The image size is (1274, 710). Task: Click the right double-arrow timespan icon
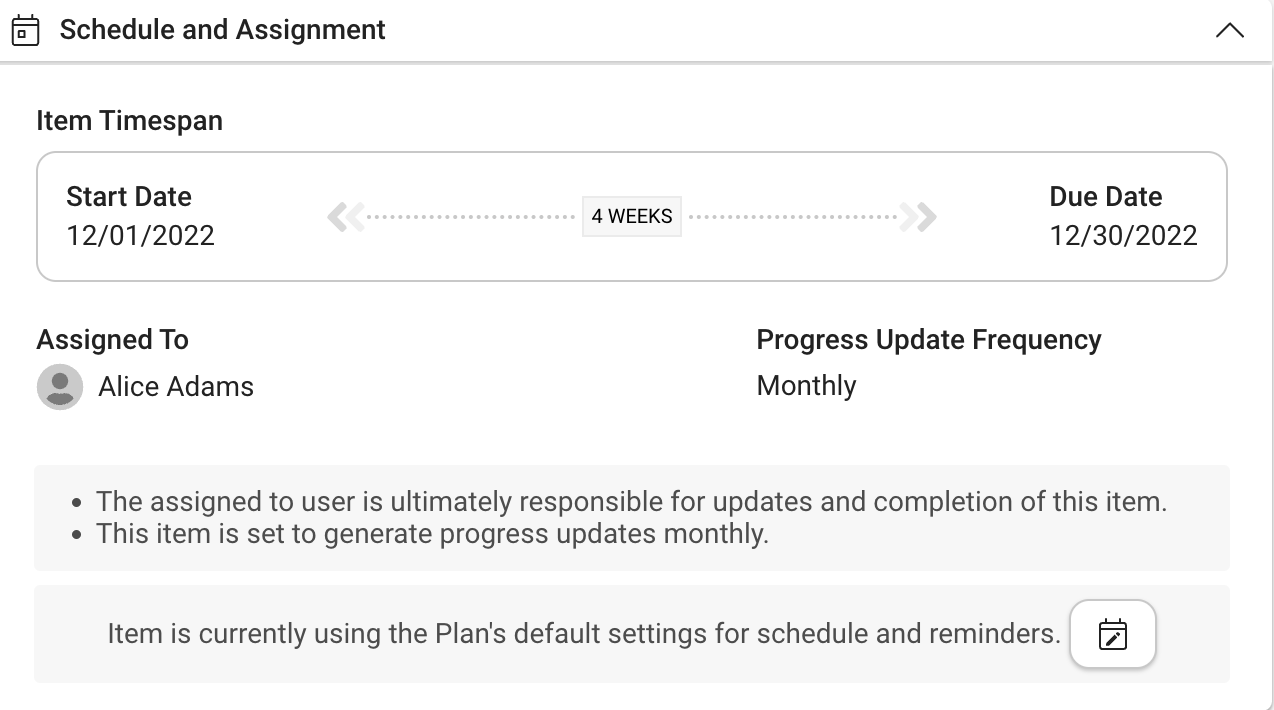coord(918,216)
